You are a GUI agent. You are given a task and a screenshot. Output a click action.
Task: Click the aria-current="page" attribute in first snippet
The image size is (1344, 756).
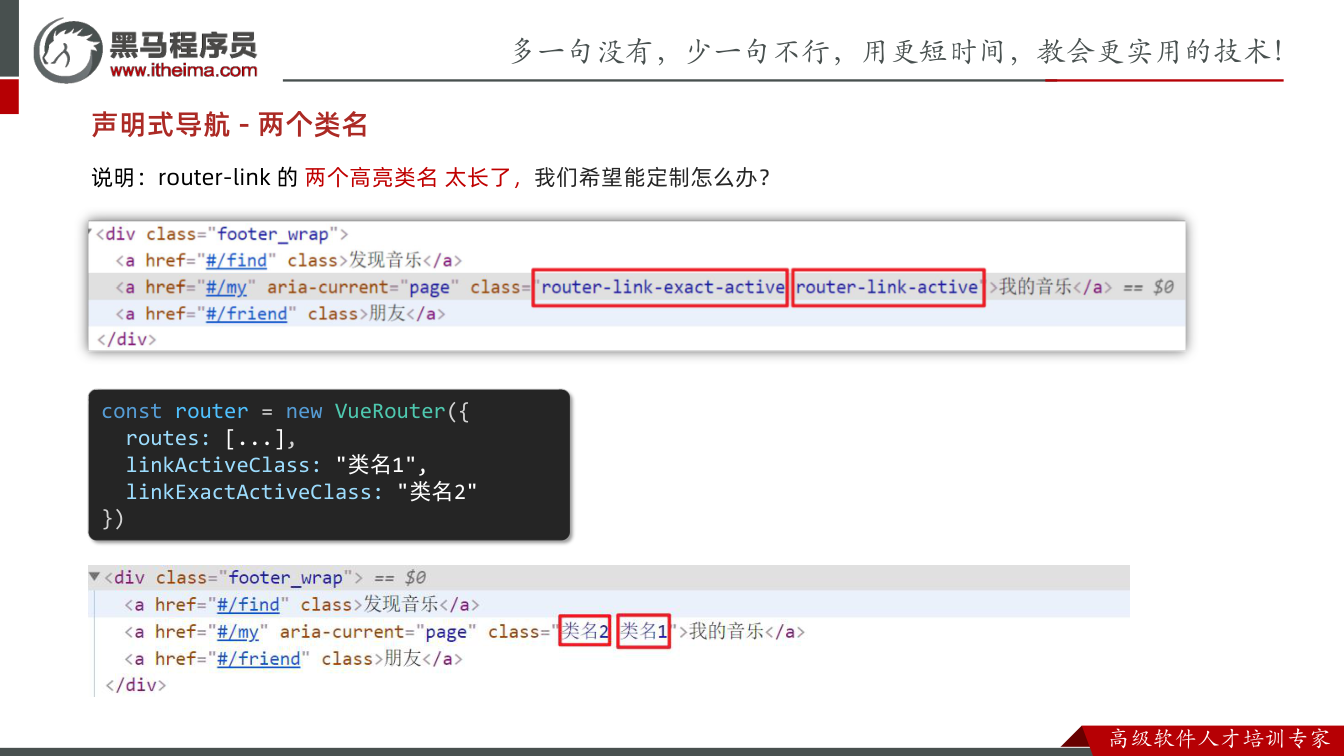point(363,287)
